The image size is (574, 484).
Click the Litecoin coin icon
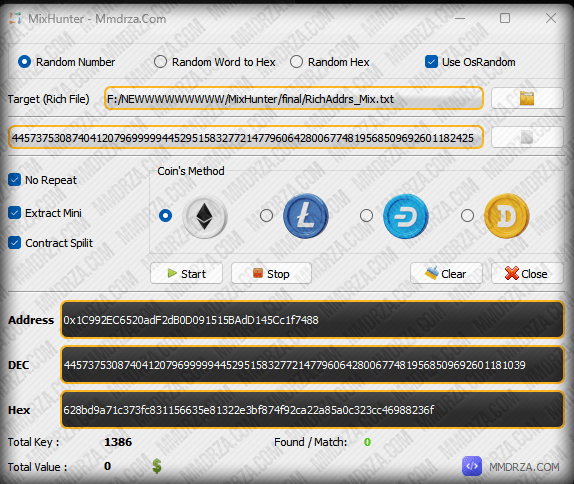(306, 216)
